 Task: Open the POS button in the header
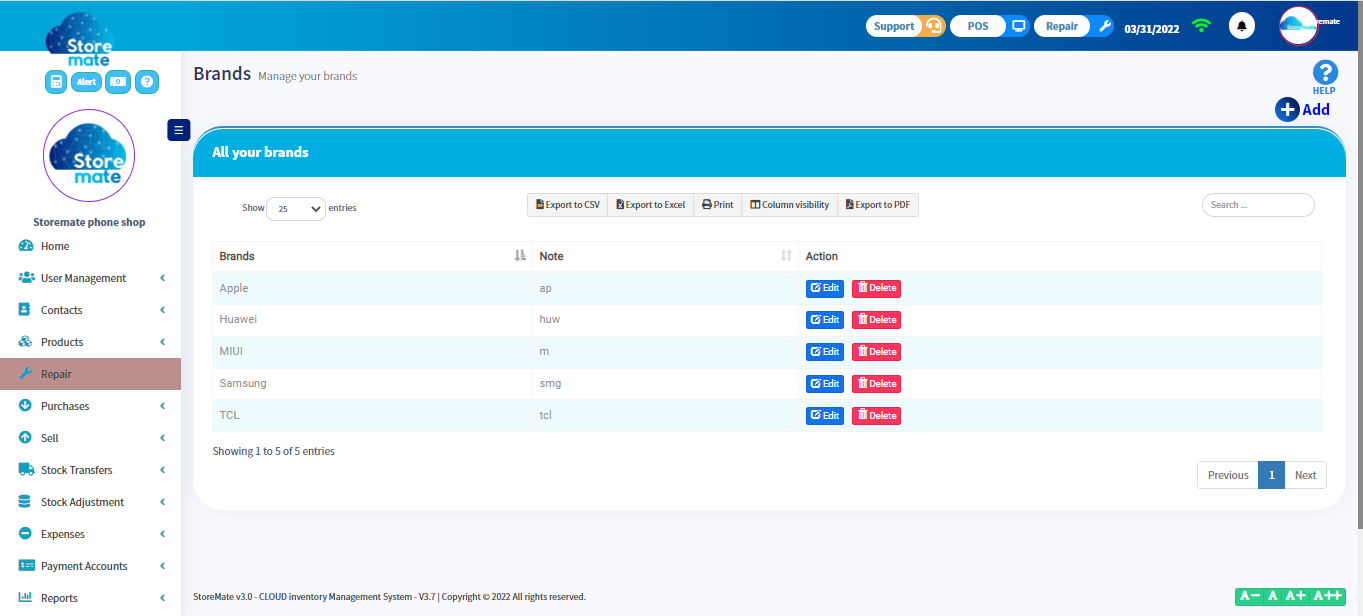tap(989, 26)
